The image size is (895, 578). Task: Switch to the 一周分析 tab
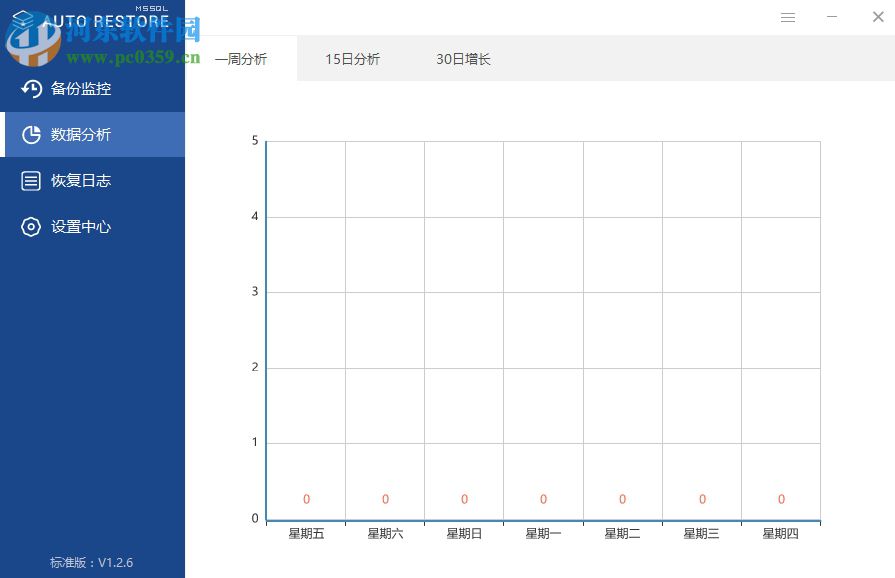point(241,59)
